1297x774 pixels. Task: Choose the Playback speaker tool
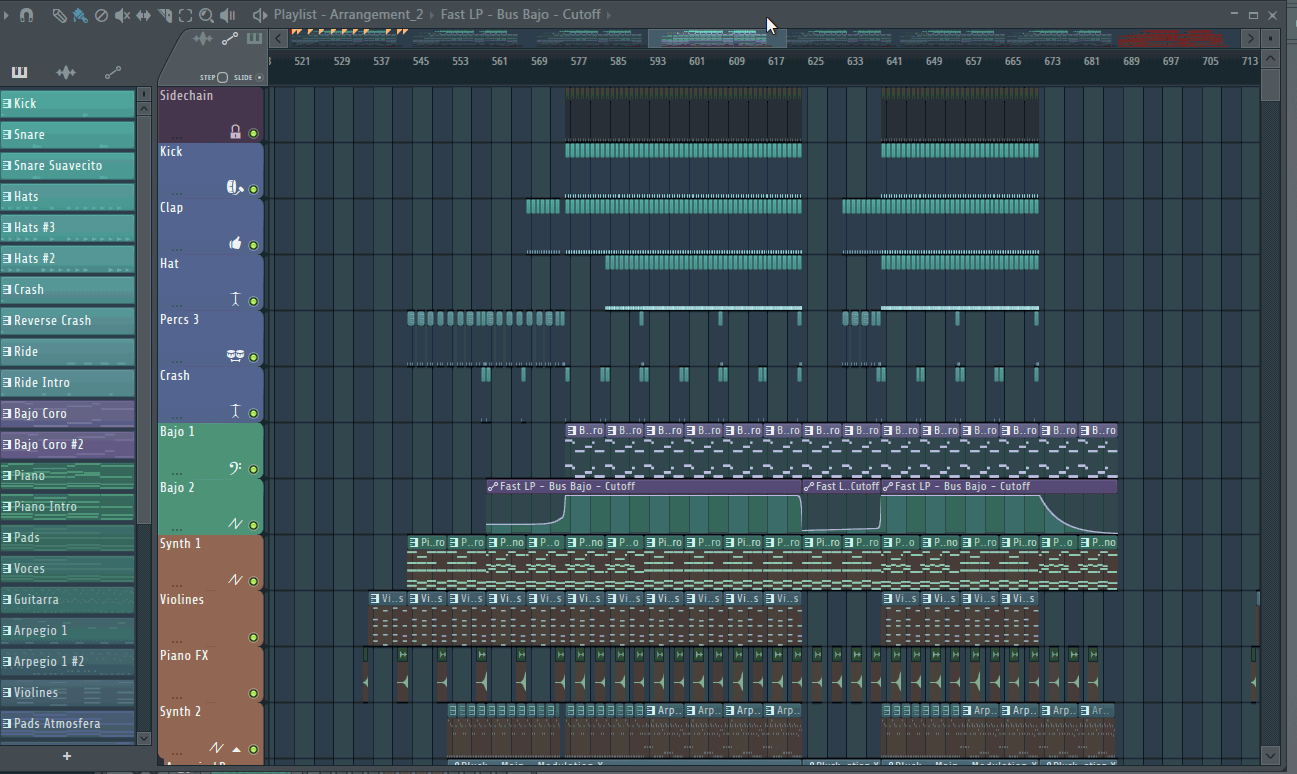(x=228, y=15)
